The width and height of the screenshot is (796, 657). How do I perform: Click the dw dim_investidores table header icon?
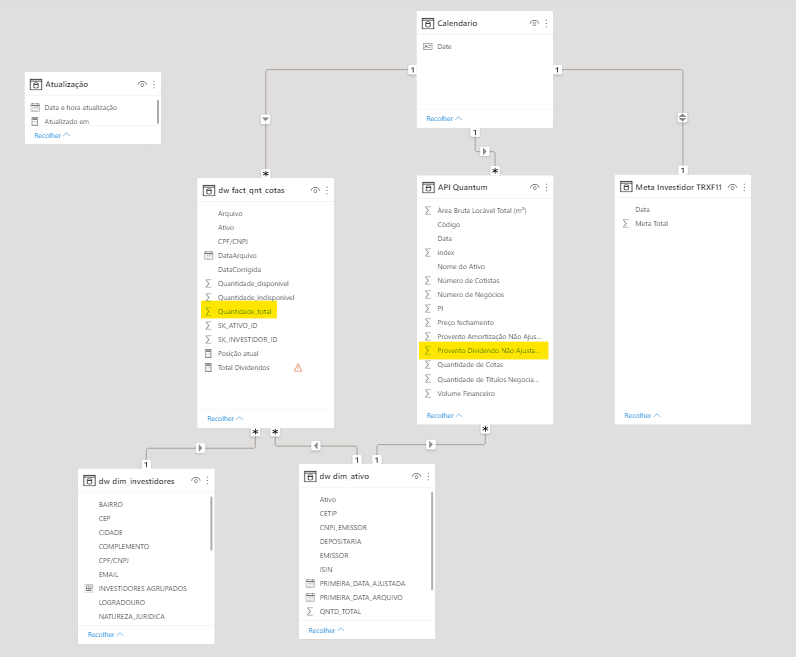(89, 481)
